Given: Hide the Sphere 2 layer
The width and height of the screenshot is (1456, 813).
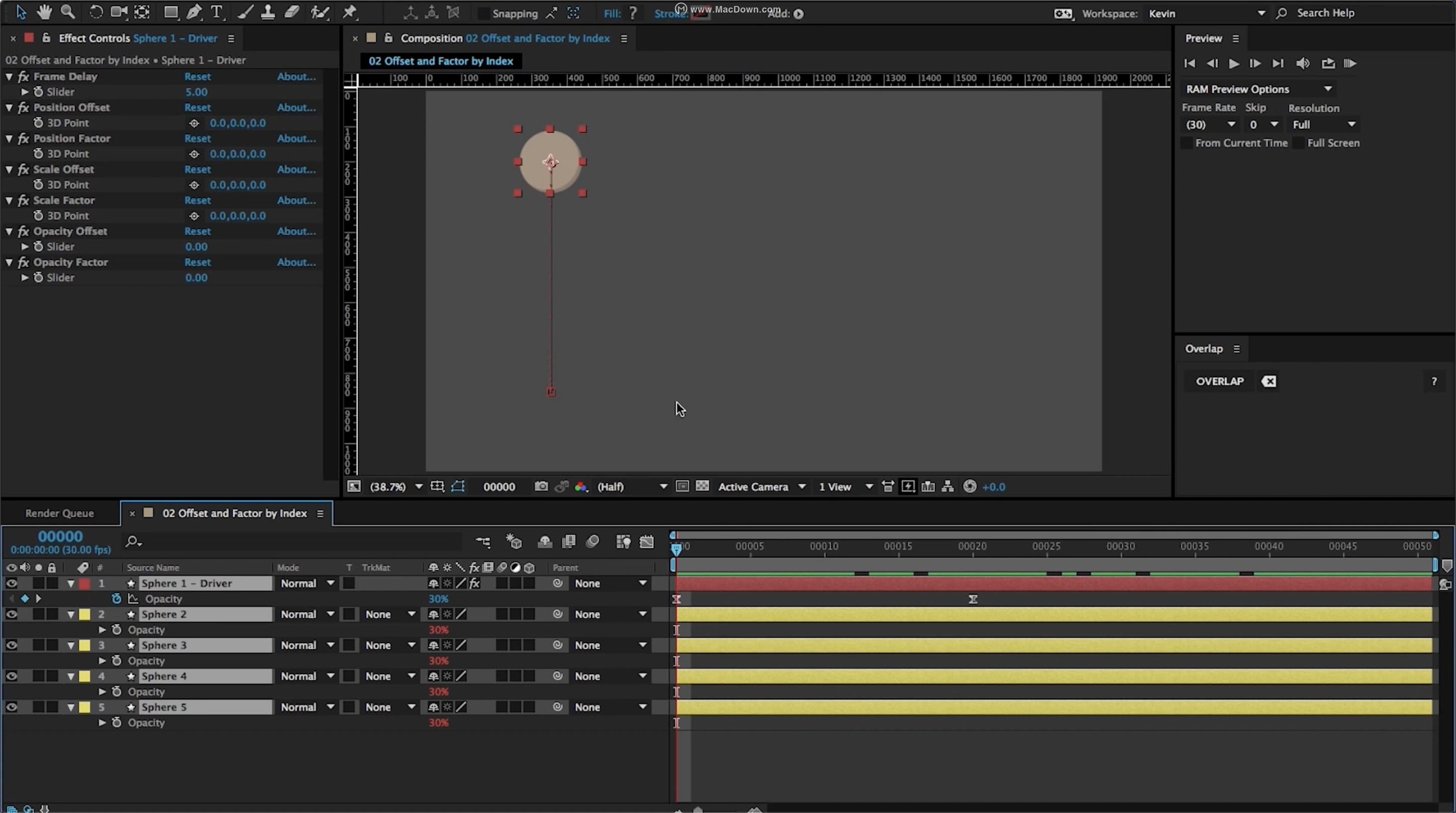Looking at the screenshot, I should coord(12,614).
